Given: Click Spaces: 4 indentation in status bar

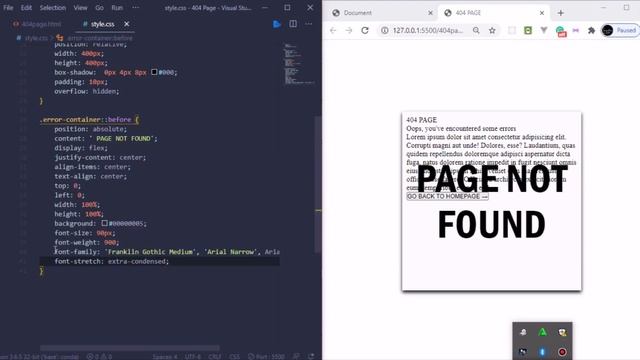Looking at the screenshot, I should [165, 356].
